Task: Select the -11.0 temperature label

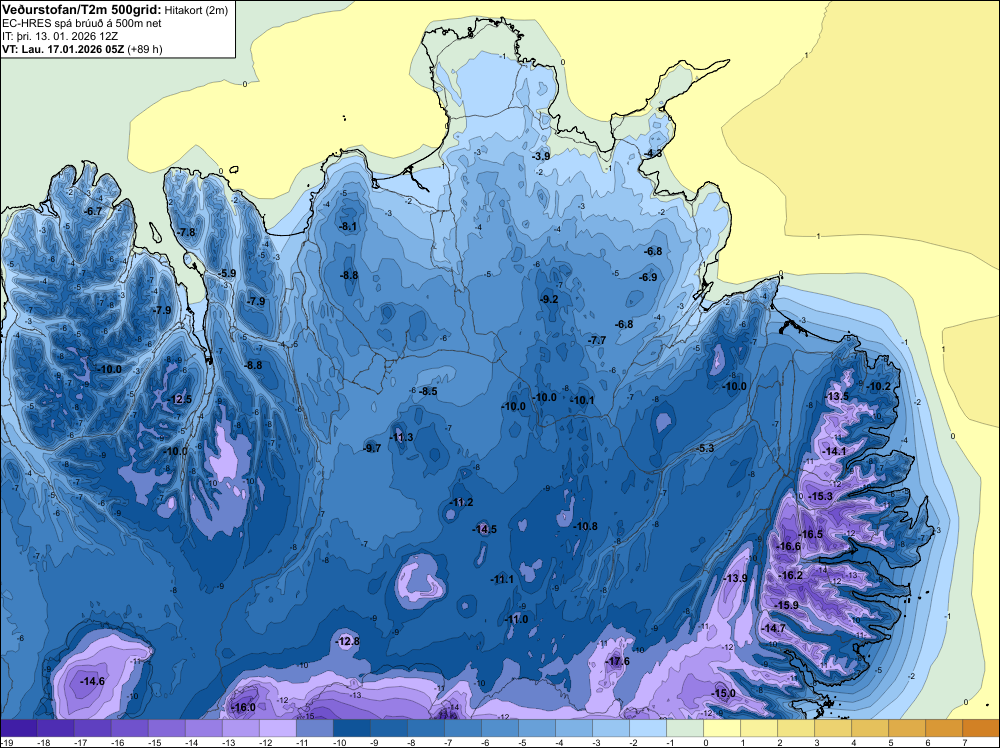Action: point(516,619)
